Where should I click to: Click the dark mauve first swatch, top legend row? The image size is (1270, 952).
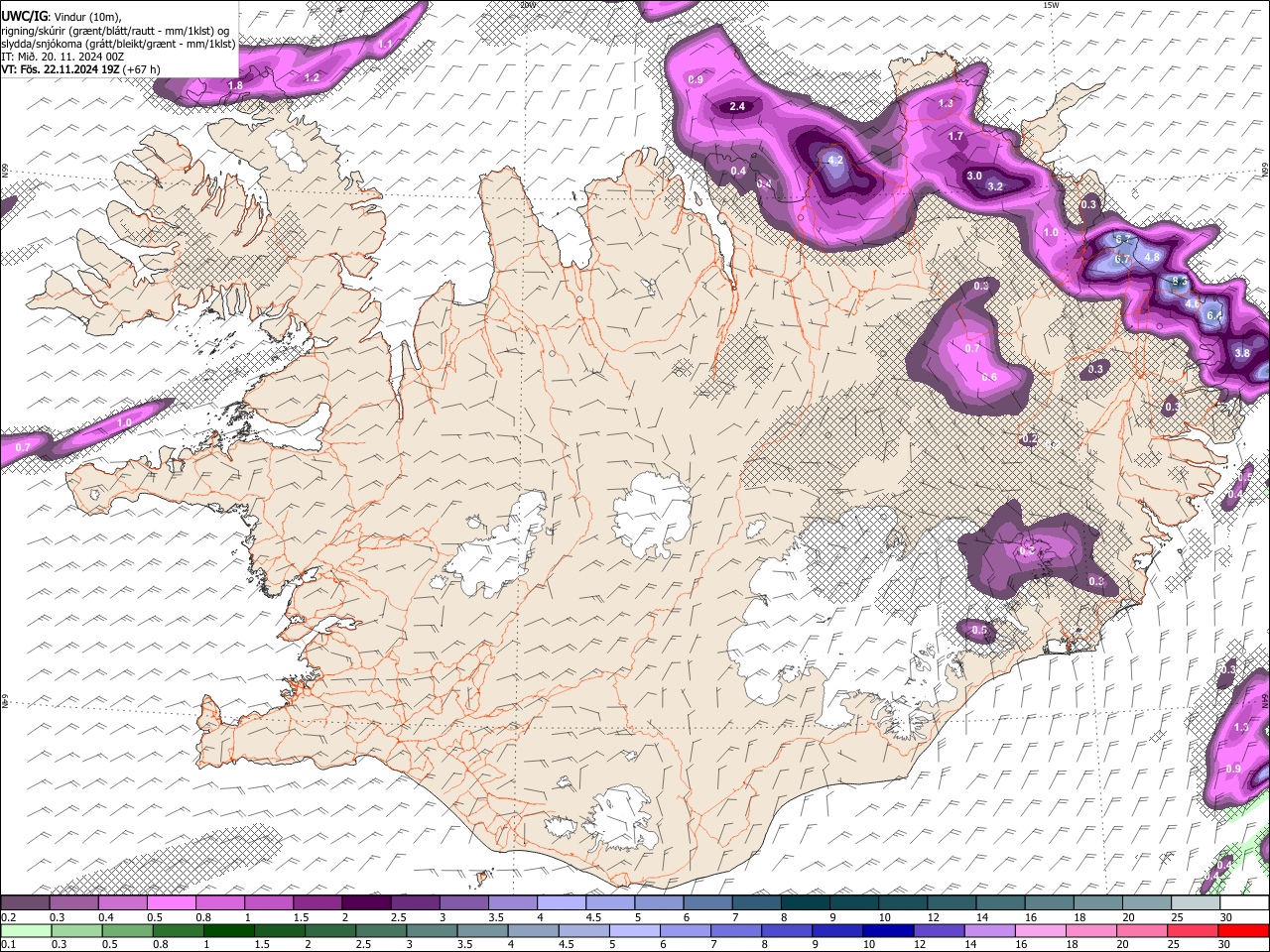(26, 903)
